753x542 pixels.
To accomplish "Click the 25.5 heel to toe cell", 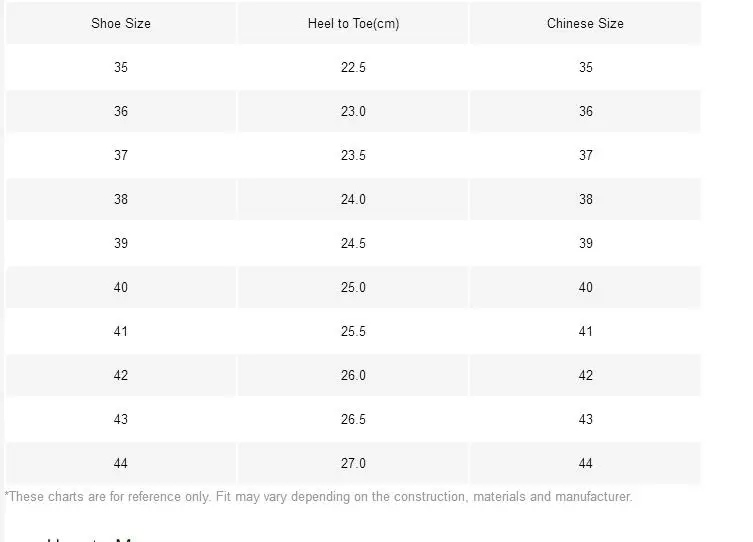I will point(353,331).
